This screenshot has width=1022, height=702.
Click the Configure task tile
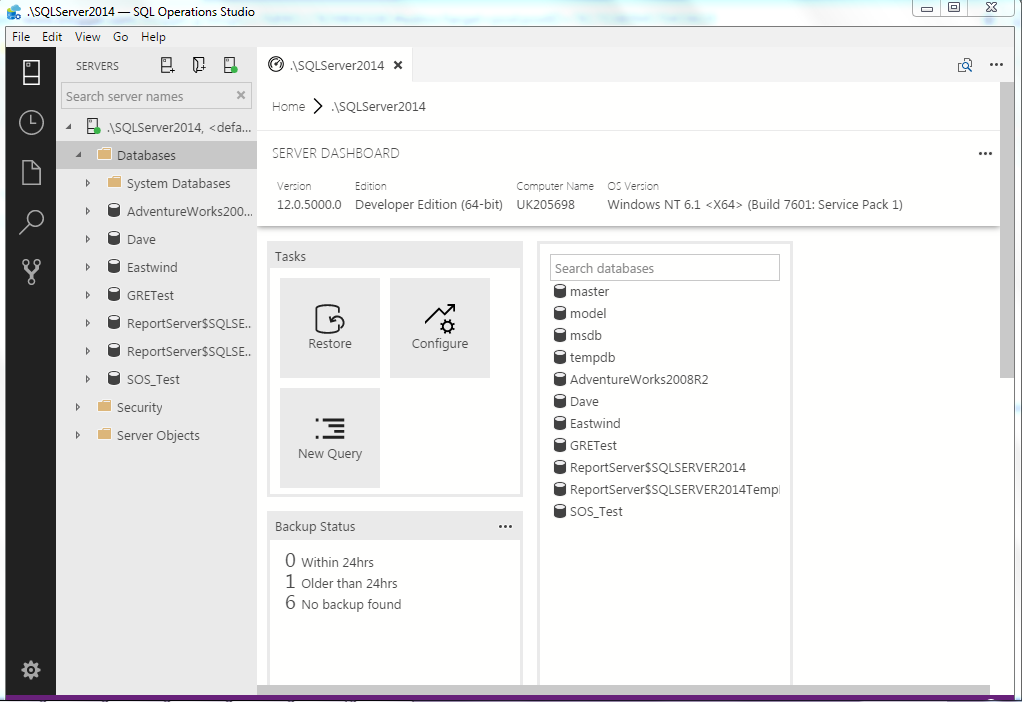pyautogui.click(x=440, y=328)
